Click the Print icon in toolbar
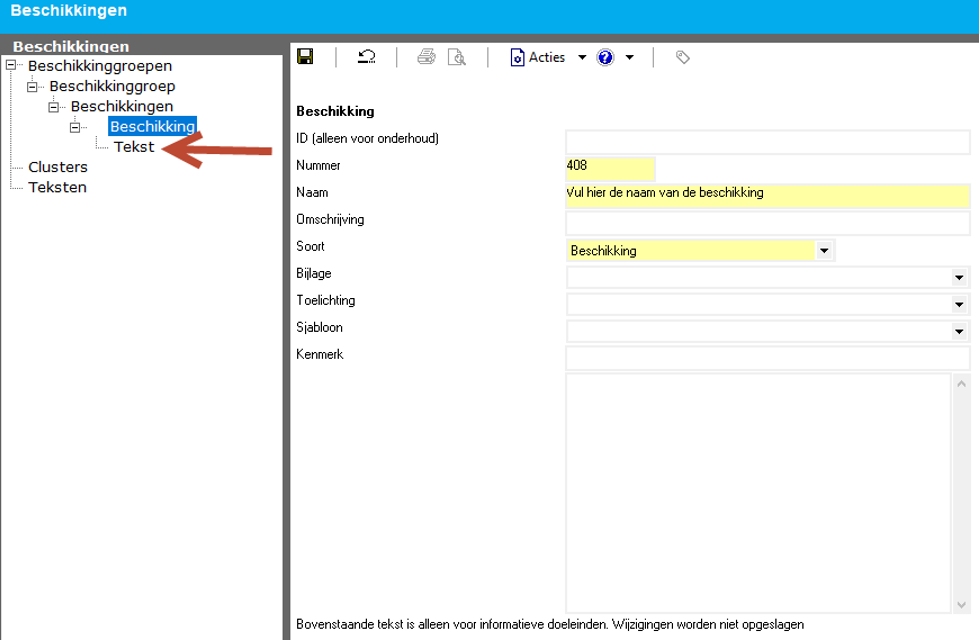The width and height of the screenshot is (980, 641). (426, 57)
